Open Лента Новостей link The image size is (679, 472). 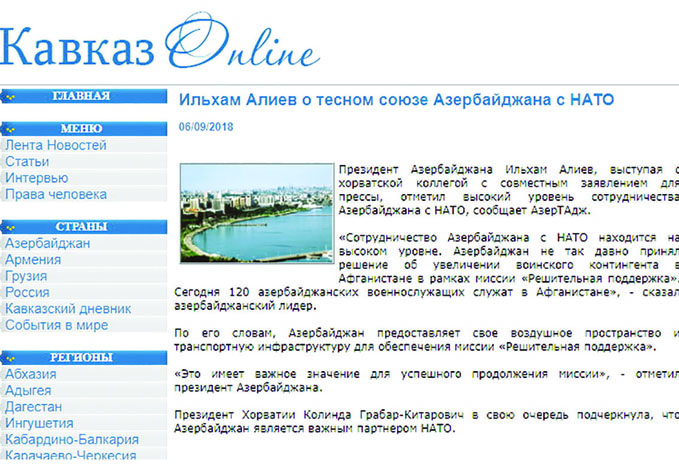click(x=56, y=145)
